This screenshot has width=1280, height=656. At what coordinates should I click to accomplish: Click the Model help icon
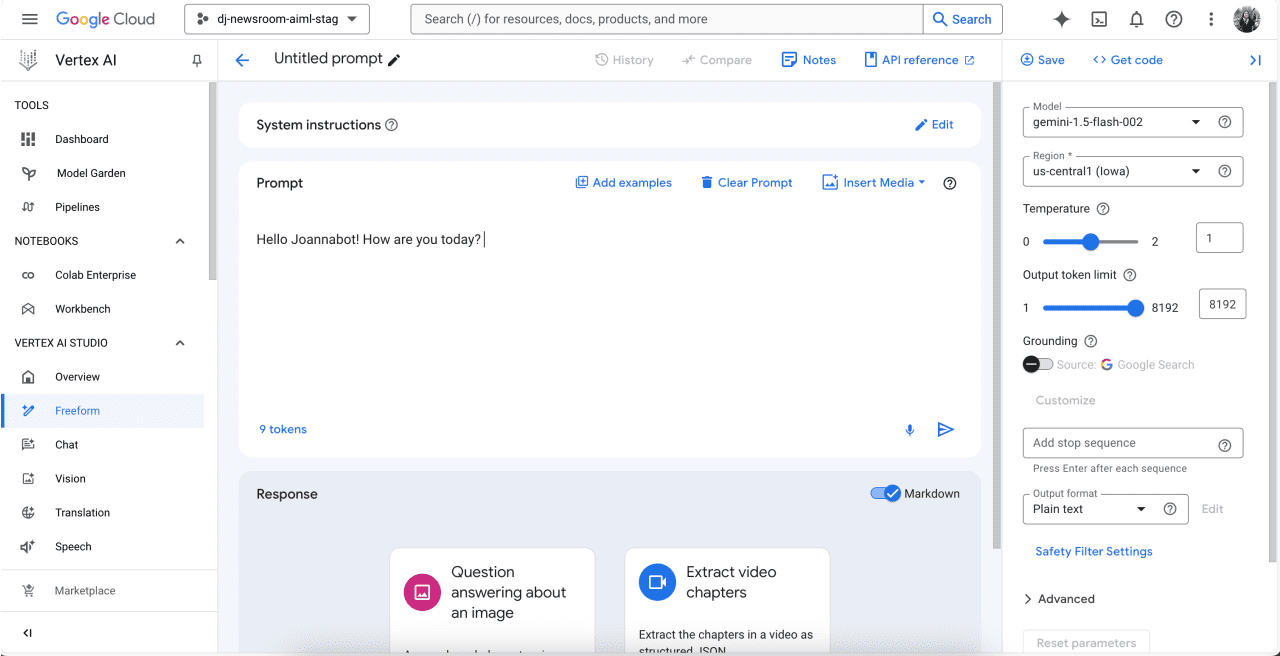click(x=1224, y=122)
